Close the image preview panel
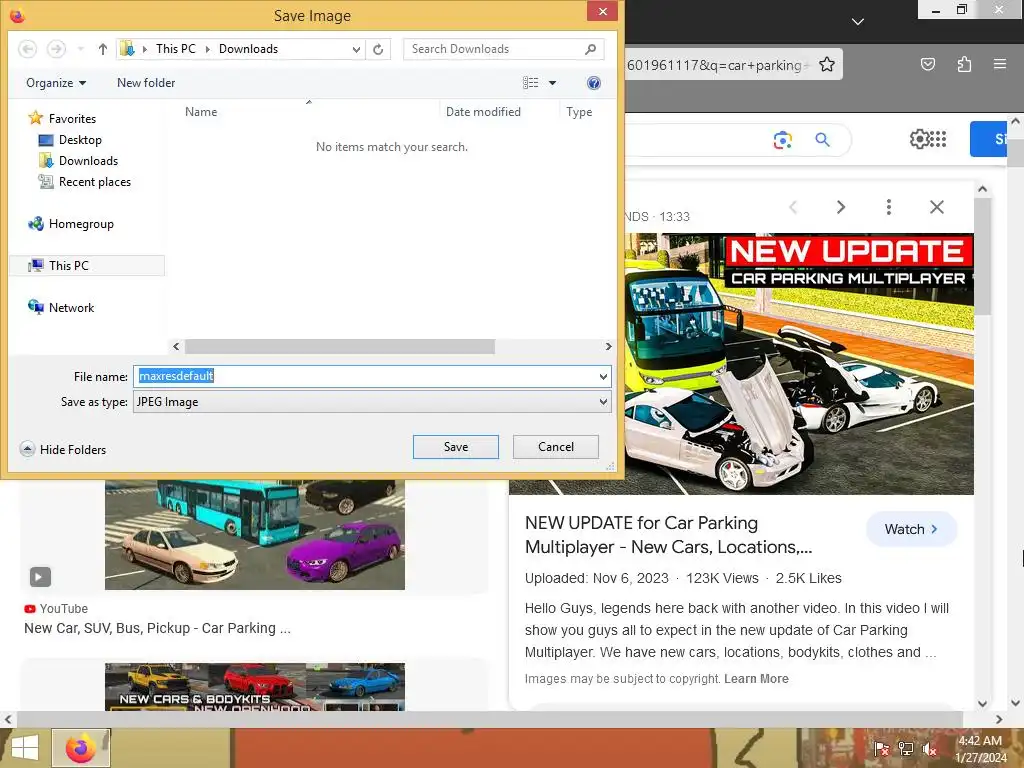Image resolution: width=1024 pixels, height=768 pixels. click(x=937, y=207)
